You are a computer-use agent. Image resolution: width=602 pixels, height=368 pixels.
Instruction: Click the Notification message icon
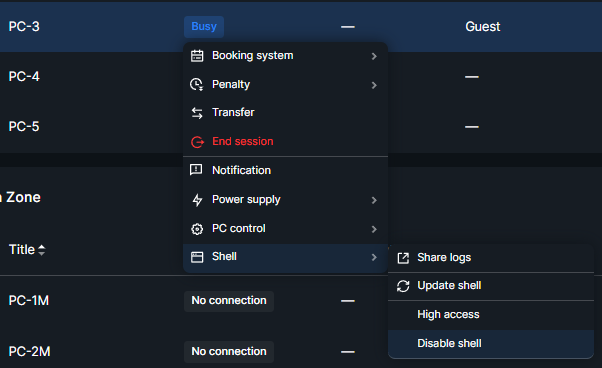(x=196, y=170)
